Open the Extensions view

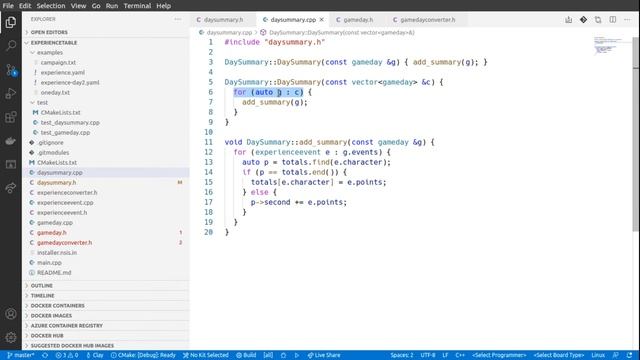coord(11,117)
